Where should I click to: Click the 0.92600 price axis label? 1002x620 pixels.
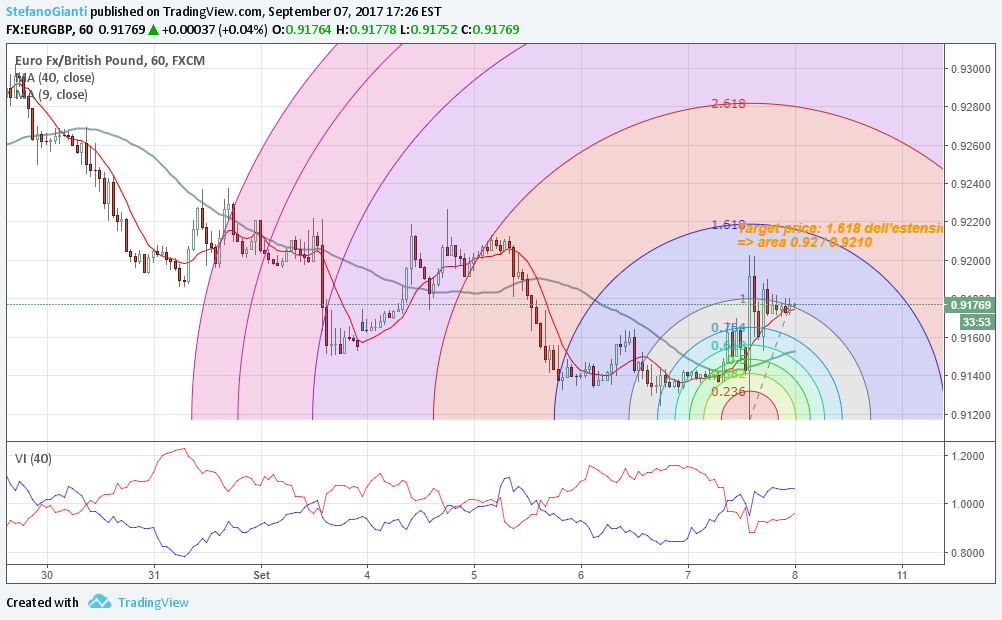[971, 146]
